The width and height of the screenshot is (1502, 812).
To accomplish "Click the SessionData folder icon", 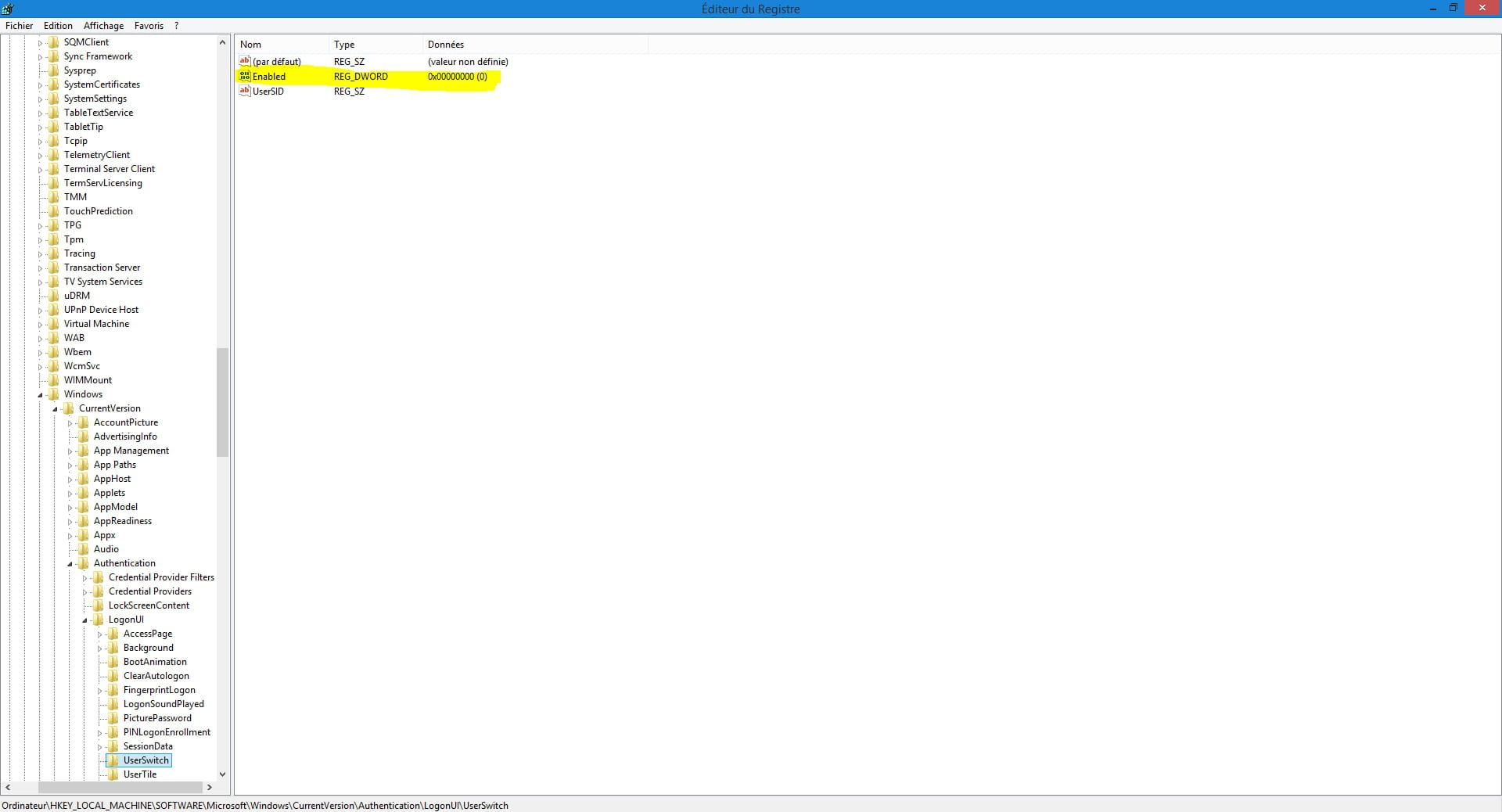I will (113, 746).
